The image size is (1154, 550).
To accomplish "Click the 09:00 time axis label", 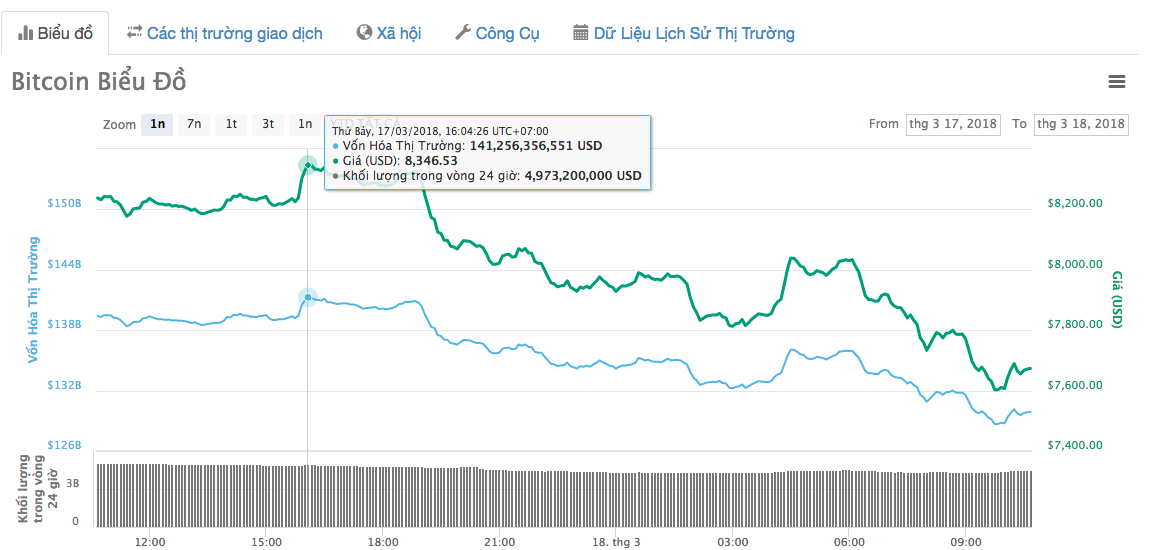I will pyautogui.click(x=966, y=541).
